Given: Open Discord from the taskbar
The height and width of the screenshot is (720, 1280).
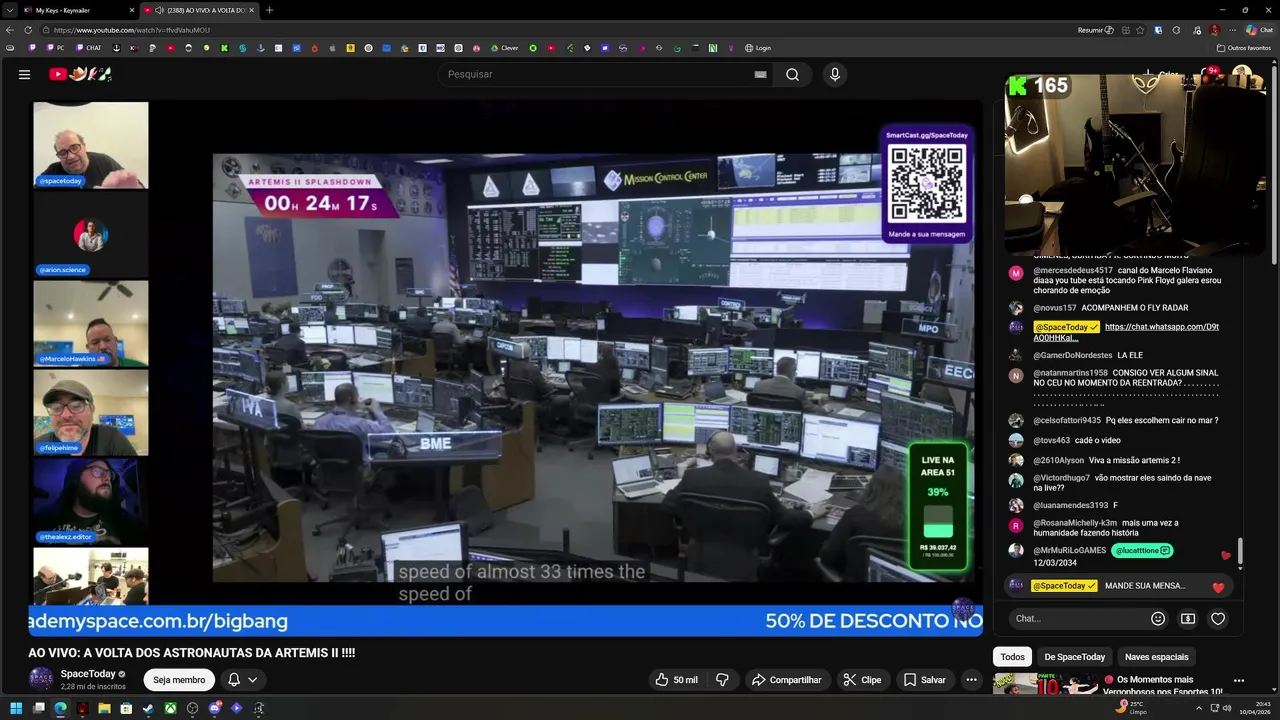Looking at the screenshot, I should click(214, 708).
